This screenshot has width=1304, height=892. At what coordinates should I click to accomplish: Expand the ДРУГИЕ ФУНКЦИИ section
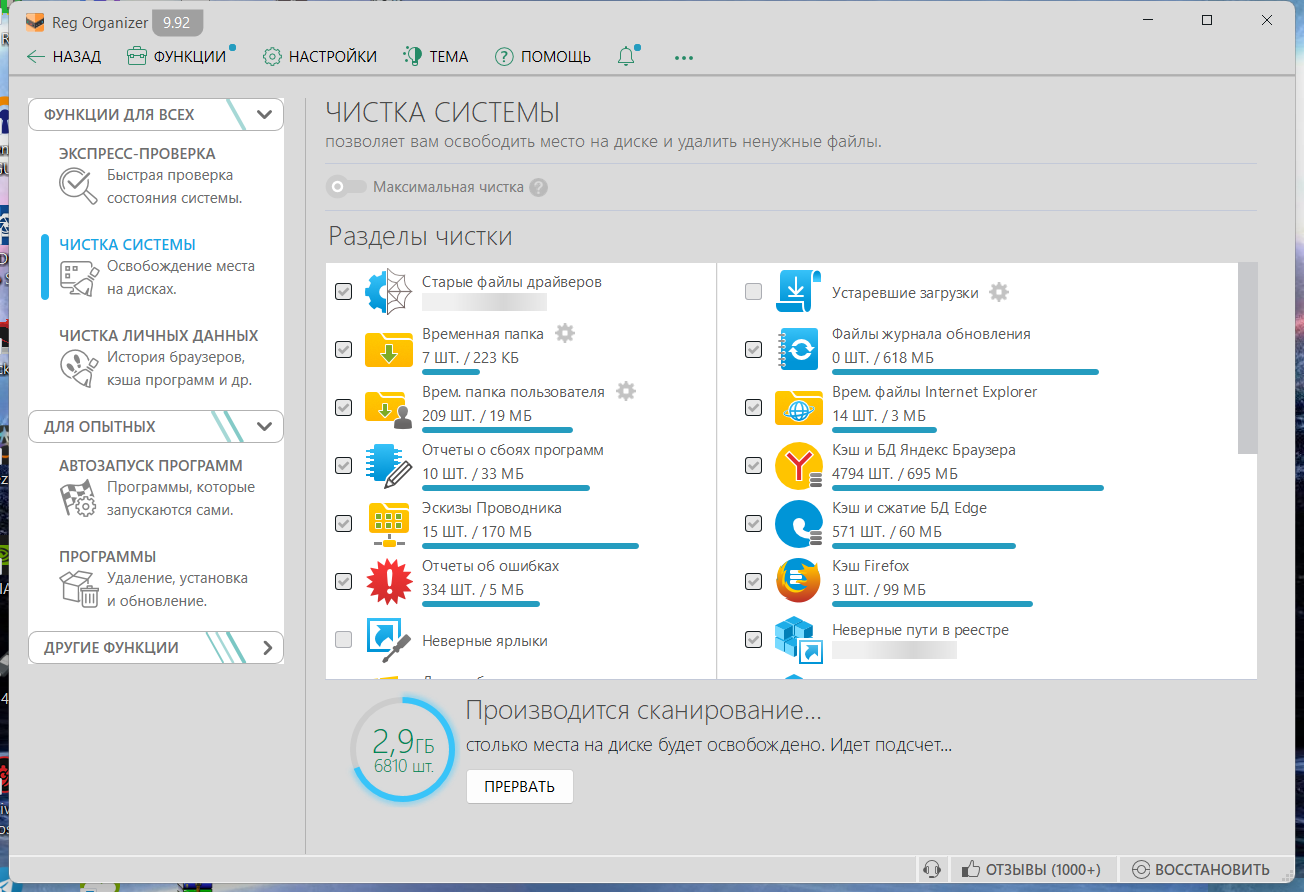tap(266, 648)
